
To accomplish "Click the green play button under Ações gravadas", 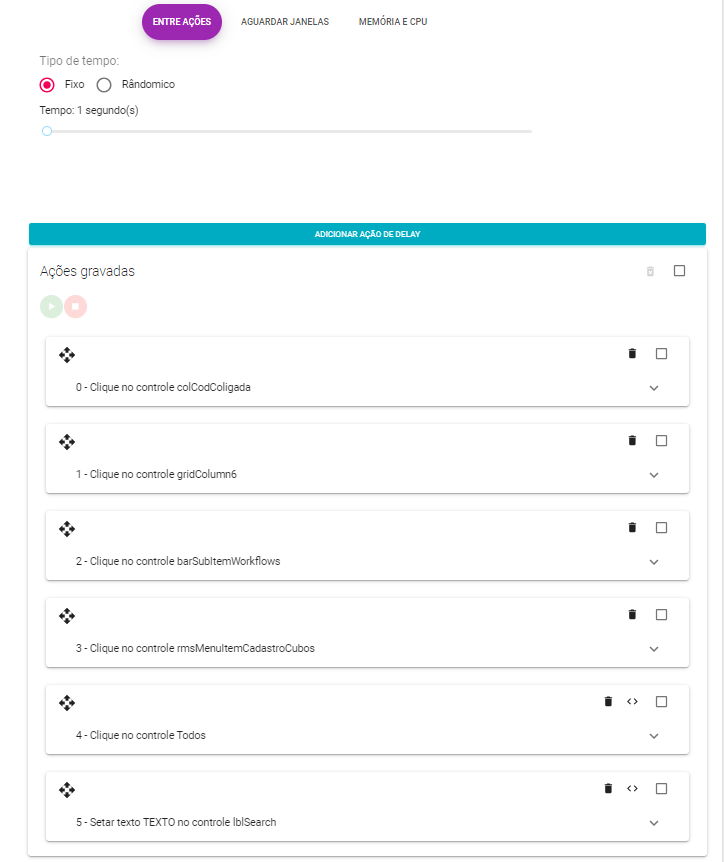I will (x=52, y=307).
